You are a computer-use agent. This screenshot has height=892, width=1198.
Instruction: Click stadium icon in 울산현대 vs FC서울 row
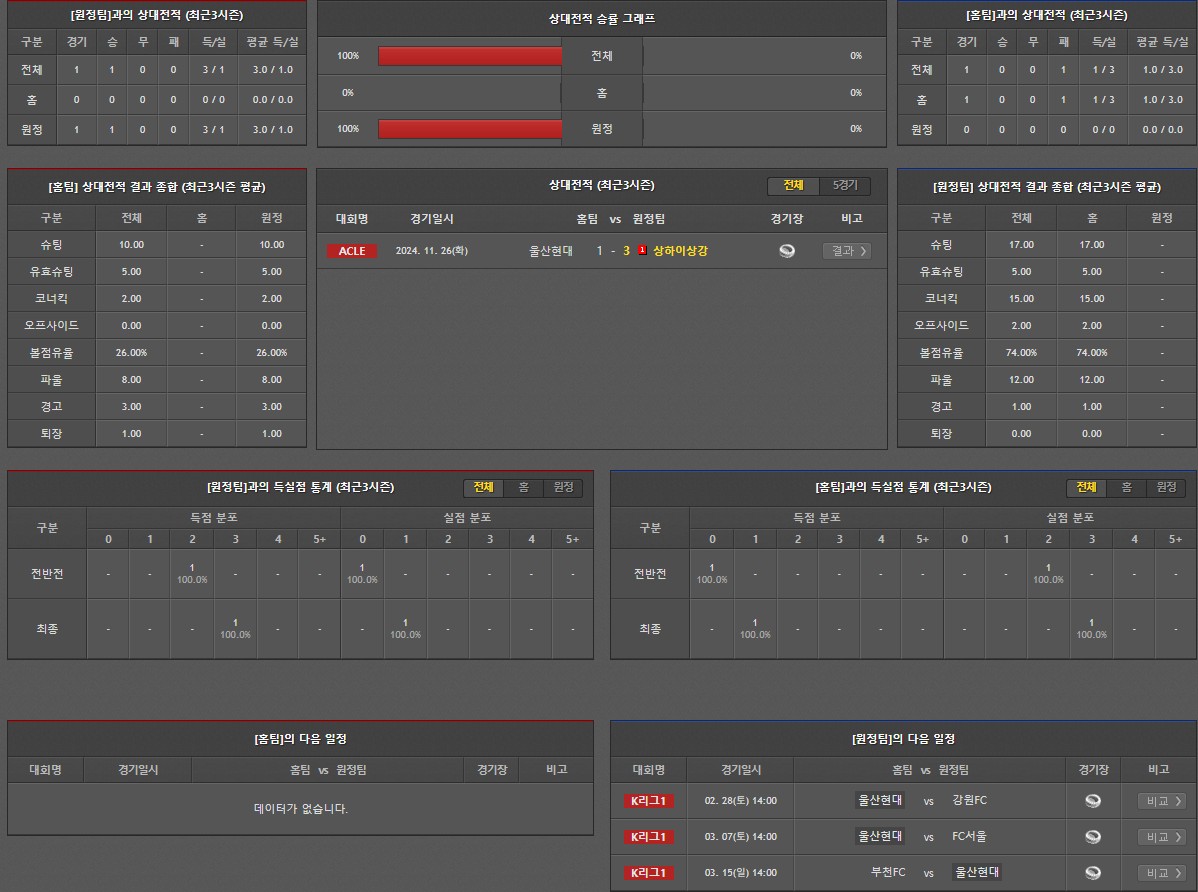[x=1093, y=837]
